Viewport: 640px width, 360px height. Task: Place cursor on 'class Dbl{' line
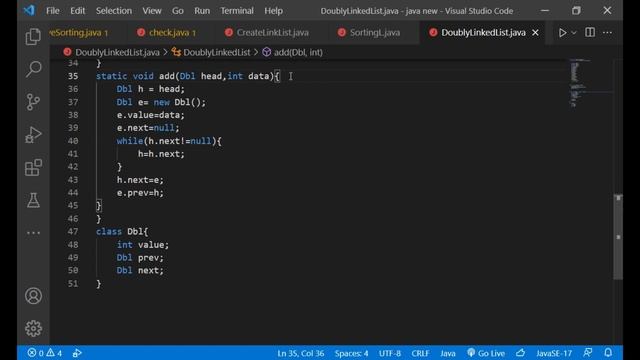[x=122, y=231]
